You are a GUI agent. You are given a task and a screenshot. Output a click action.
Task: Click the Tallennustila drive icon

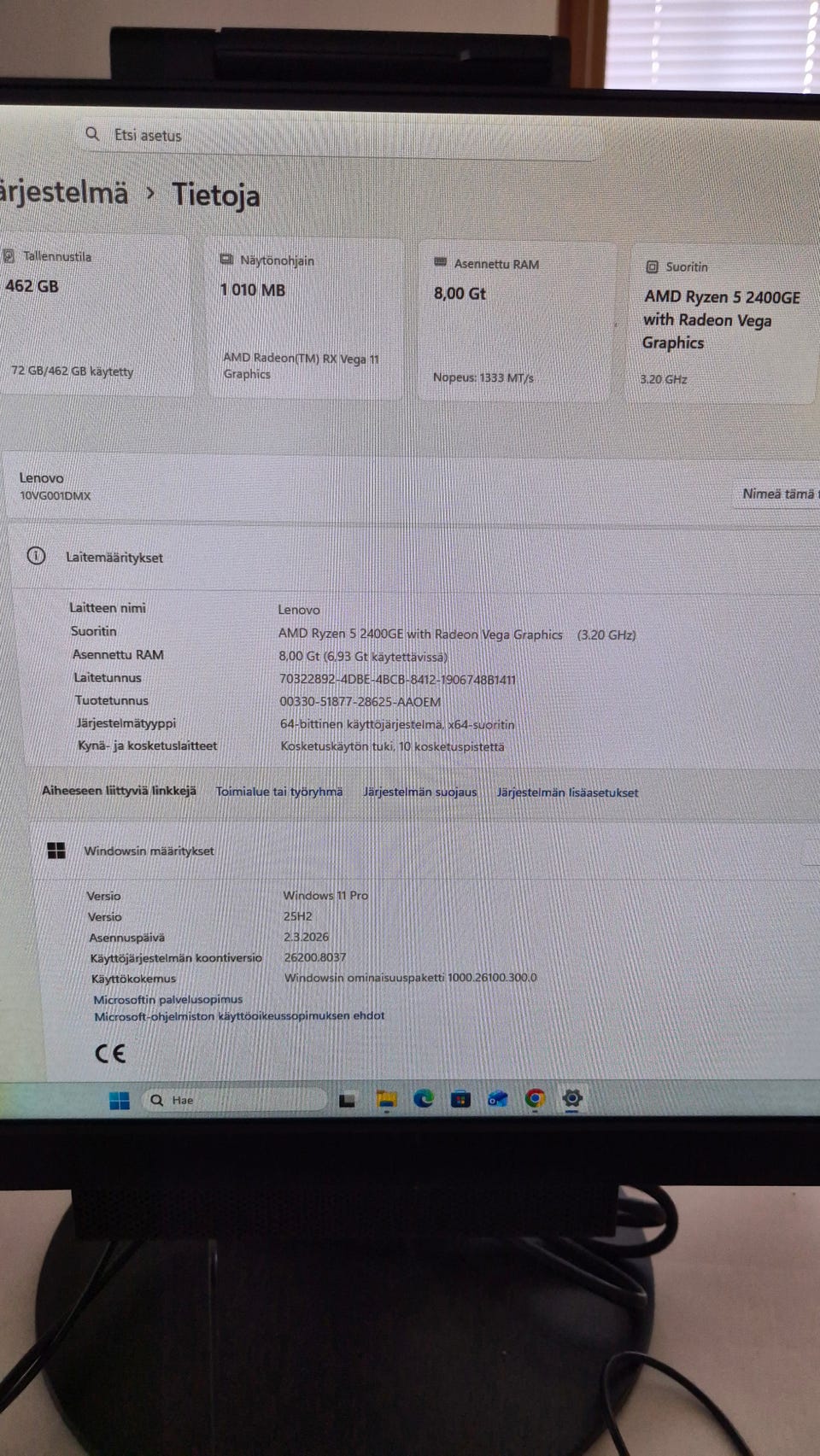(x=9, y=255)
